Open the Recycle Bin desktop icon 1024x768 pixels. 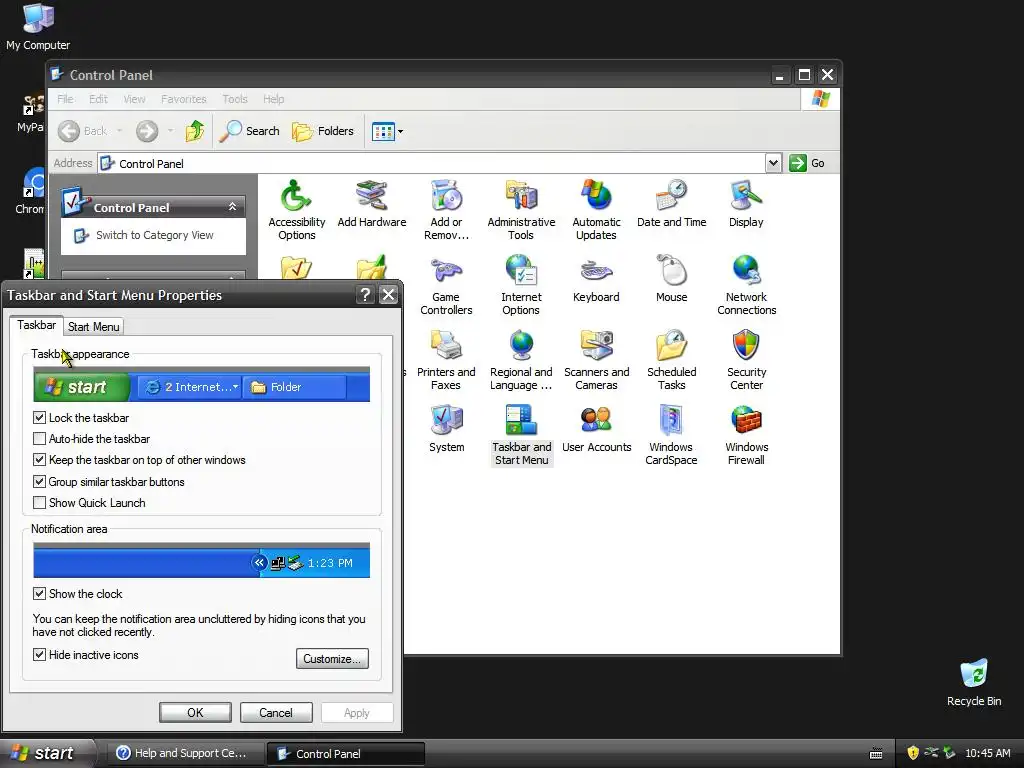click(974, 682)
